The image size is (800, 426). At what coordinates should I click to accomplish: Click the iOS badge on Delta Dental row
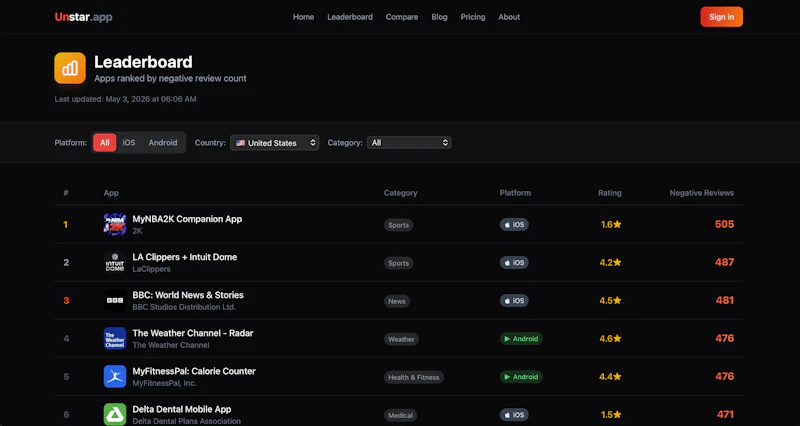[514, 415]
